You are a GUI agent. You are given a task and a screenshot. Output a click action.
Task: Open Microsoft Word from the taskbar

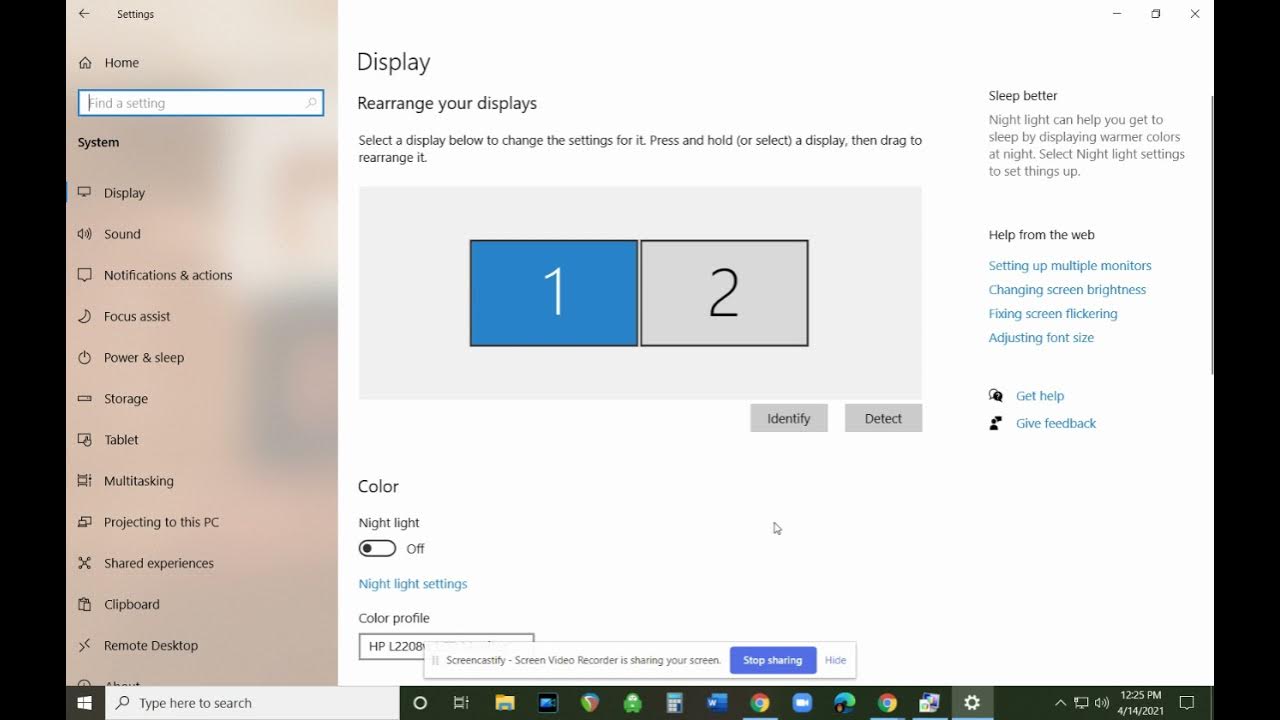click(x=717, y=703)
